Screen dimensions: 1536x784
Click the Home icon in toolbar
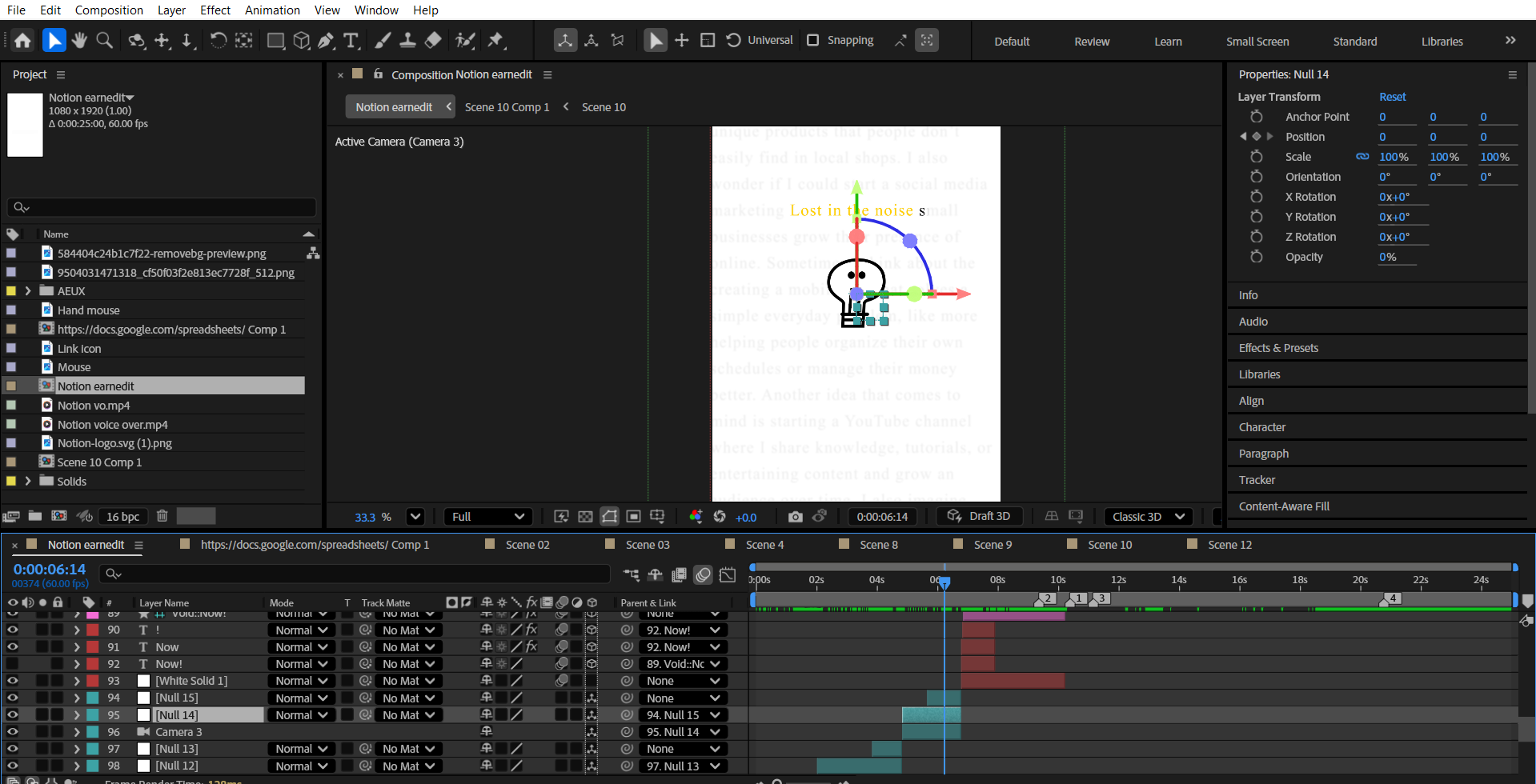pyautogui.click(x=23, y=40)
